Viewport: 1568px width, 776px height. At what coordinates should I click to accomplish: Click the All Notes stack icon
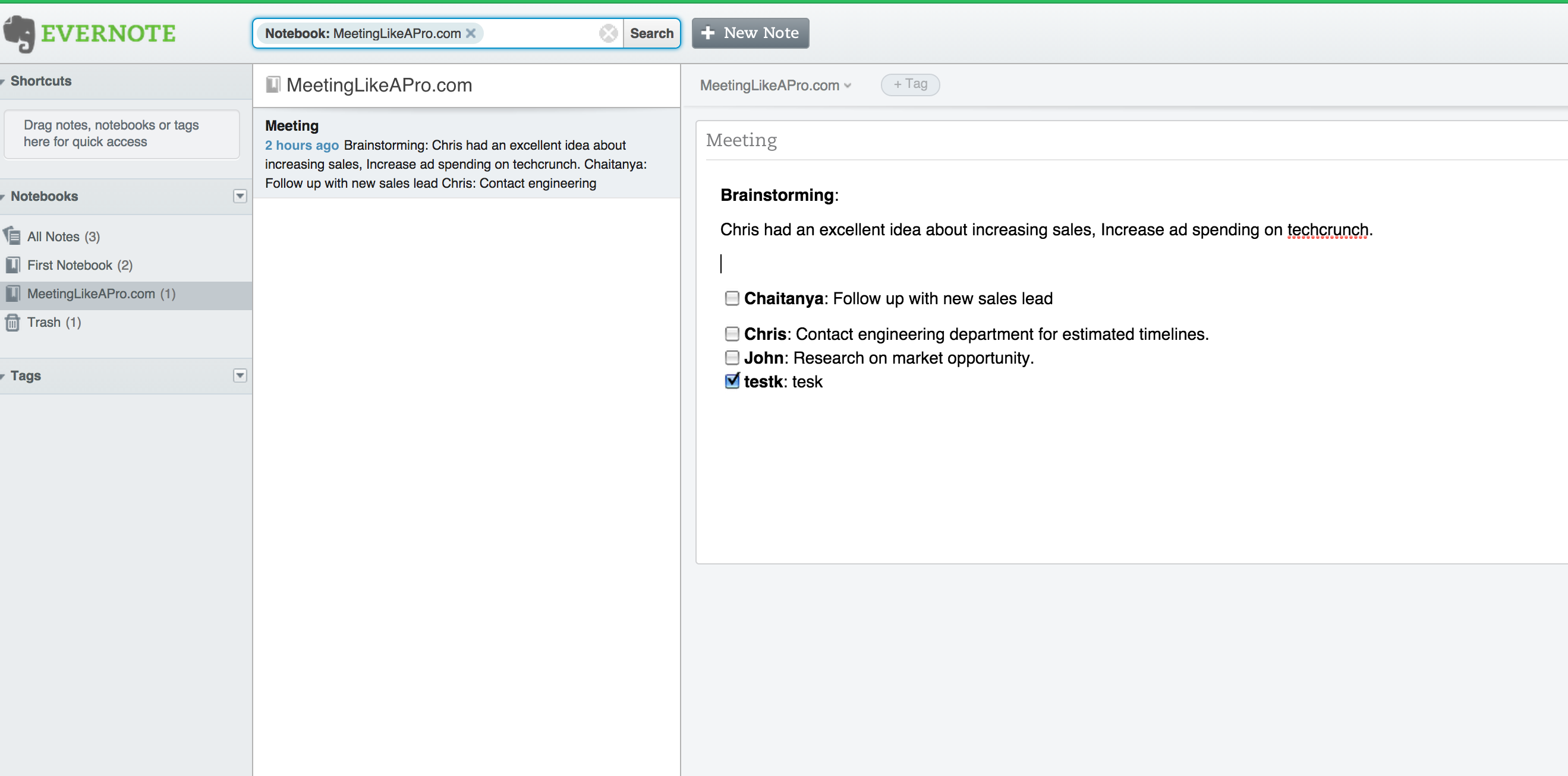[12, 235]
